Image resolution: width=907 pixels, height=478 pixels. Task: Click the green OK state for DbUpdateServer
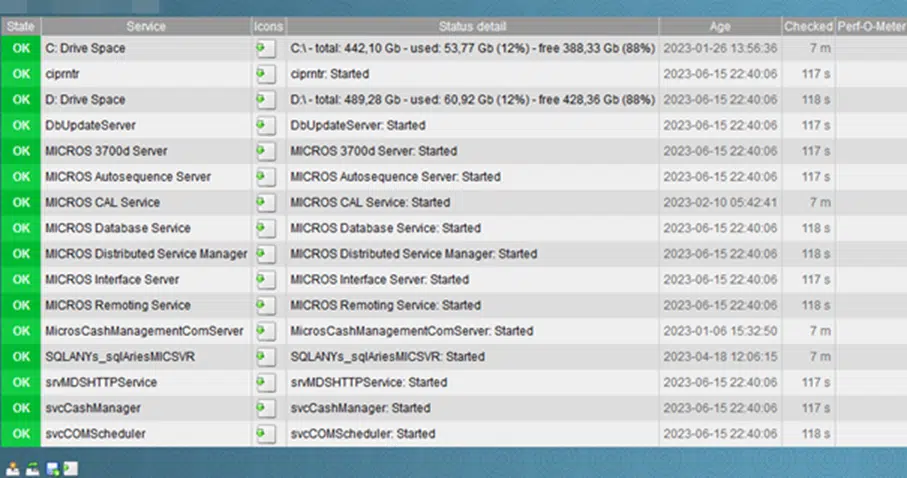click(21, 126)
